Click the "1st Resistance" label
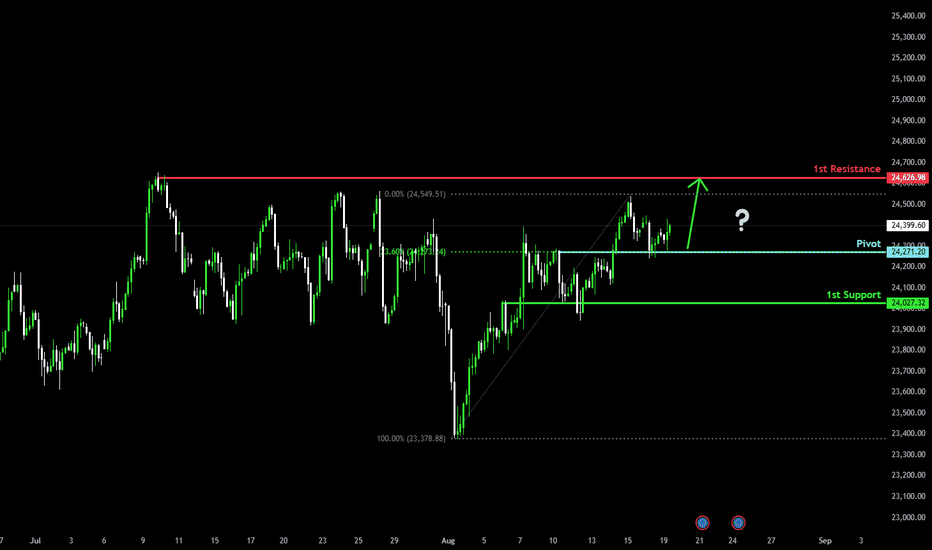 pos(846,169)
